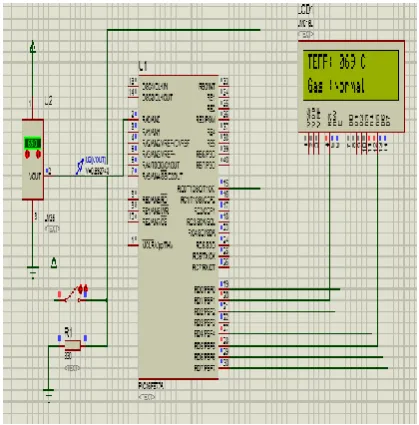Screen dimensions: 419x425
Task: Decrease LM35 temperature with the left red button
Action: (x=27, y=154)
